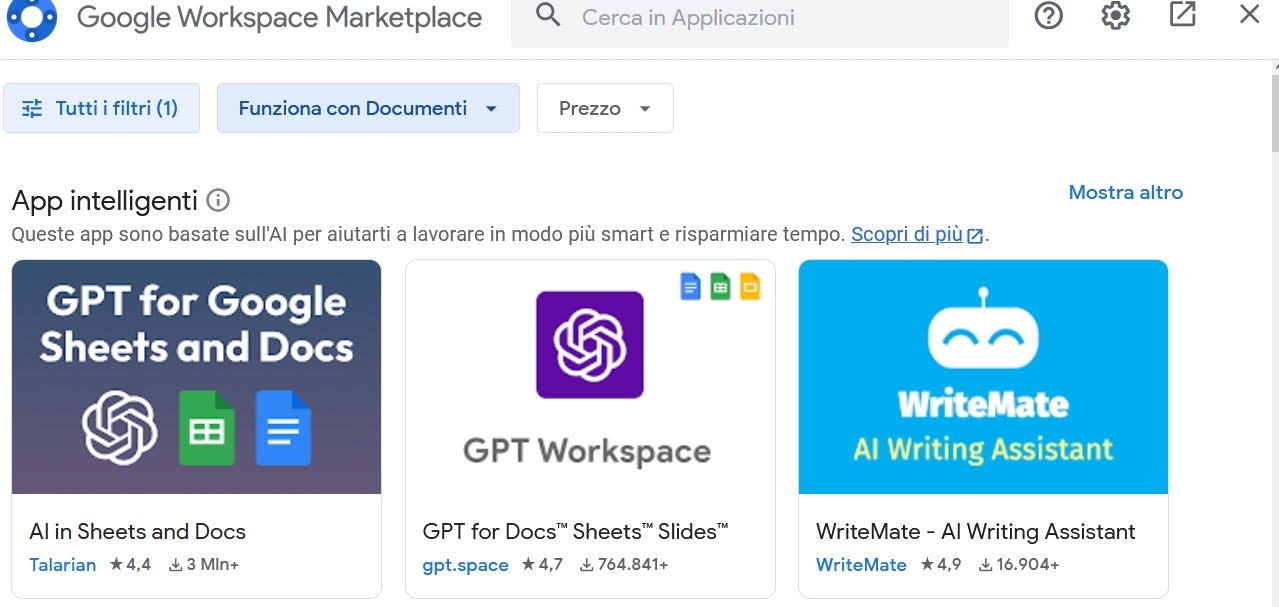Click the Google Workspace Marketplace logo

click(x=31, y=18)
